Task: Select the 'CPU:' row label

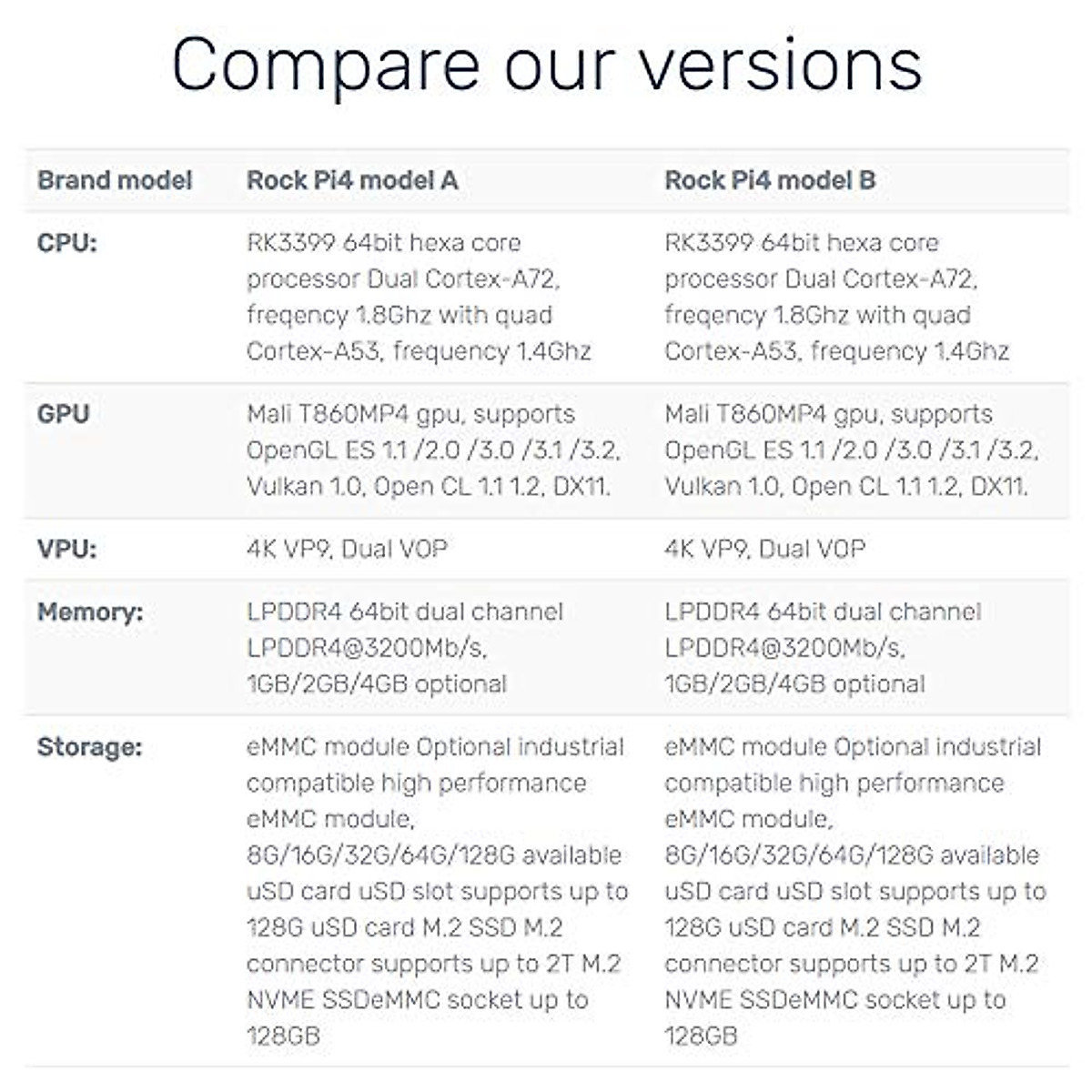Action: [x=66, y=243]
